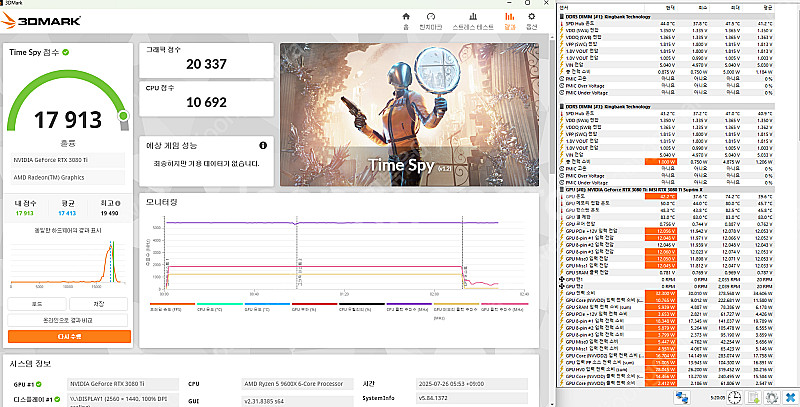This screenshot has width=800, height=407.
Task: Click the overall score 17 913
Action: [68, 120]
